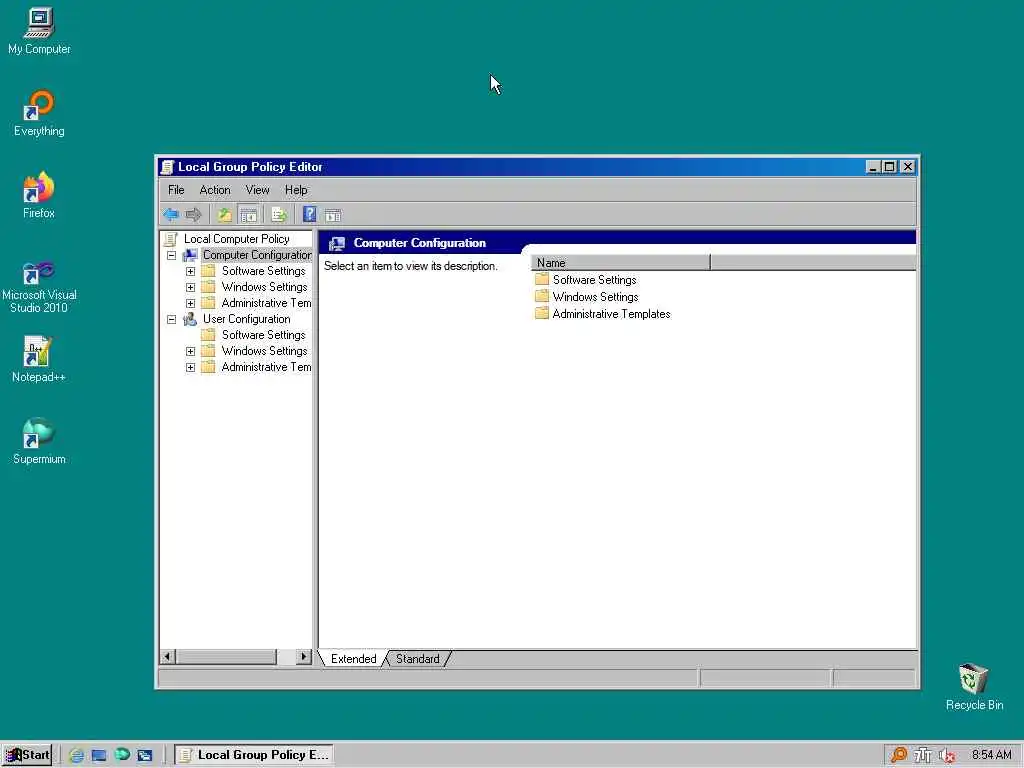Switch to the Standard tab
Viewport: 1024px width, 768px height.
click(x=417, y=658)
